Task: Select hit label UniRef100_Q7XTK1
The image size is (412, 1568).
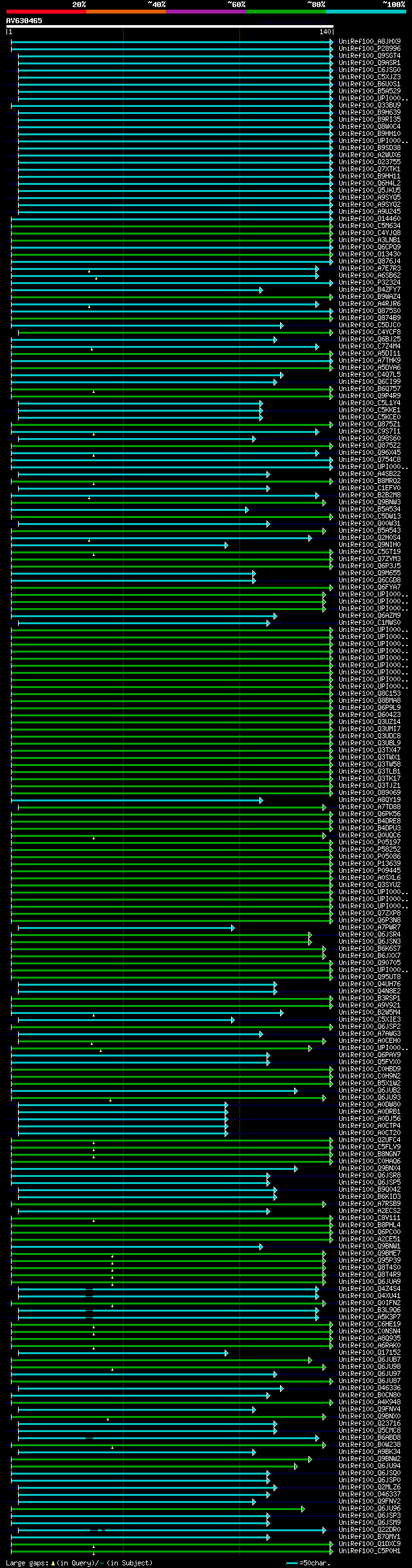Action: [370, 169]
